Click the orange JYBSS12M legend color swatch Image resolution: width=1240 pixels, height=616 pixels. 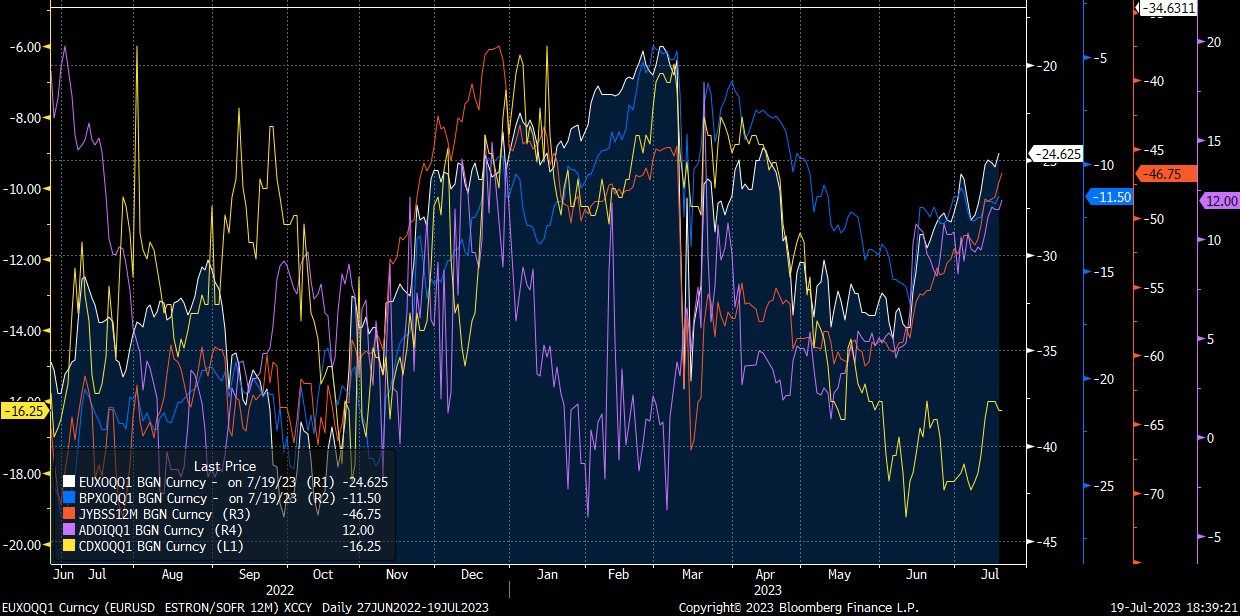tap(68, 514)
